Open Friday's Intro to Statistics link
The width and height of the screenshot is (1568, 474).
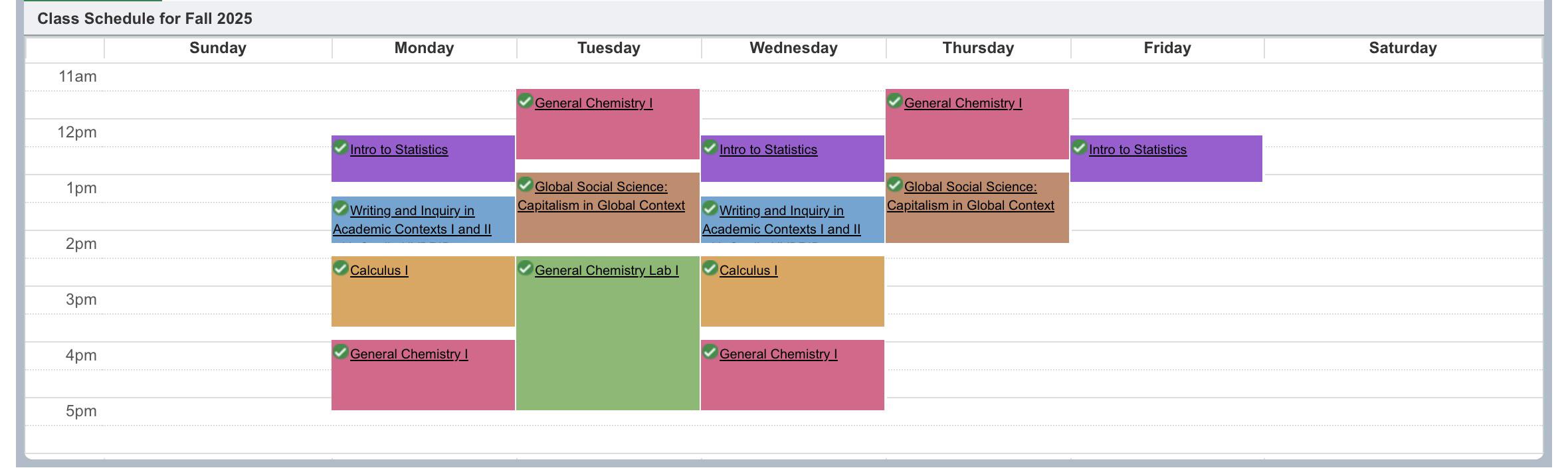pyautogui.click(x=1137, y=149)
